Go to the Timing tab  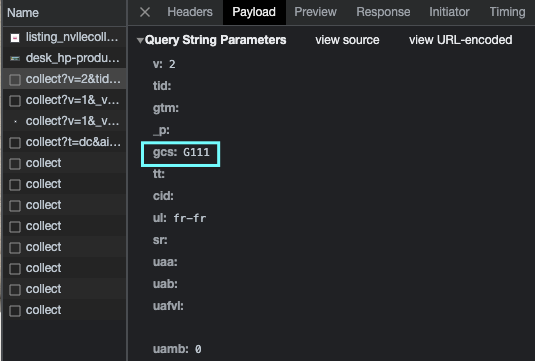508,12
